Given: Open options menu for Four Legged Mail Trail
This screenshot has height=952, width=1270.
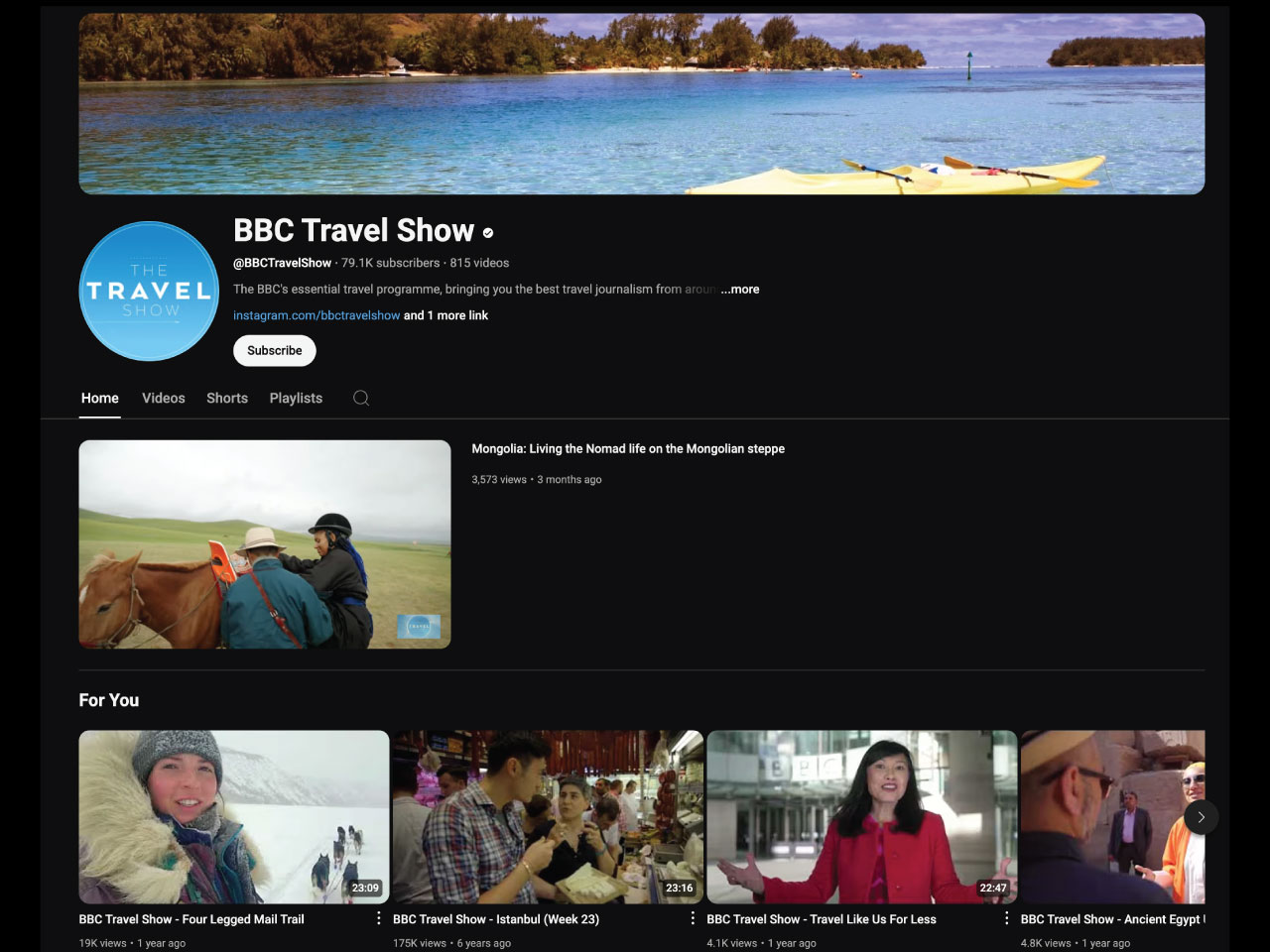Looking at the screenshot, I should pos(378,918).
